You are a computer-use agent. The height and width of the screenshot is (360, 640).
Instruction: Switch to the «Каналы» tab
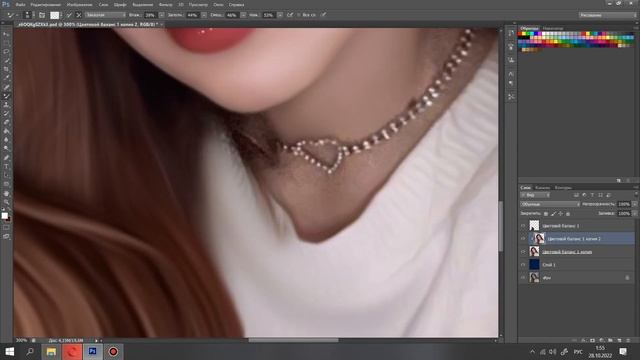point(542,188)
